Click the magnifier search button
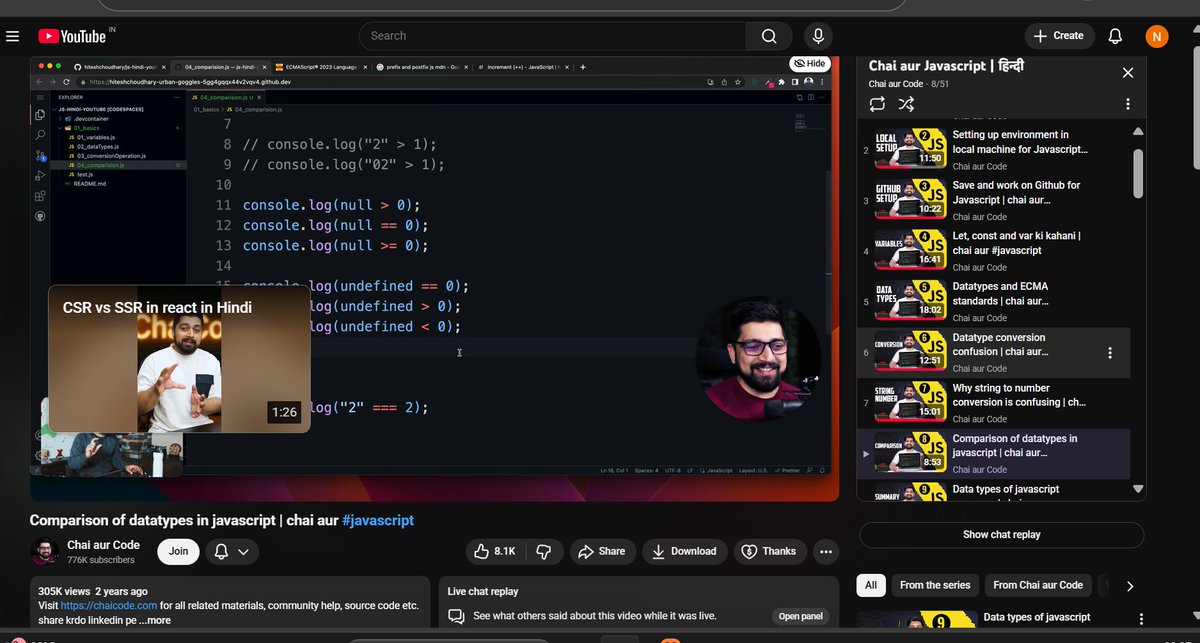 coord(769,36)
